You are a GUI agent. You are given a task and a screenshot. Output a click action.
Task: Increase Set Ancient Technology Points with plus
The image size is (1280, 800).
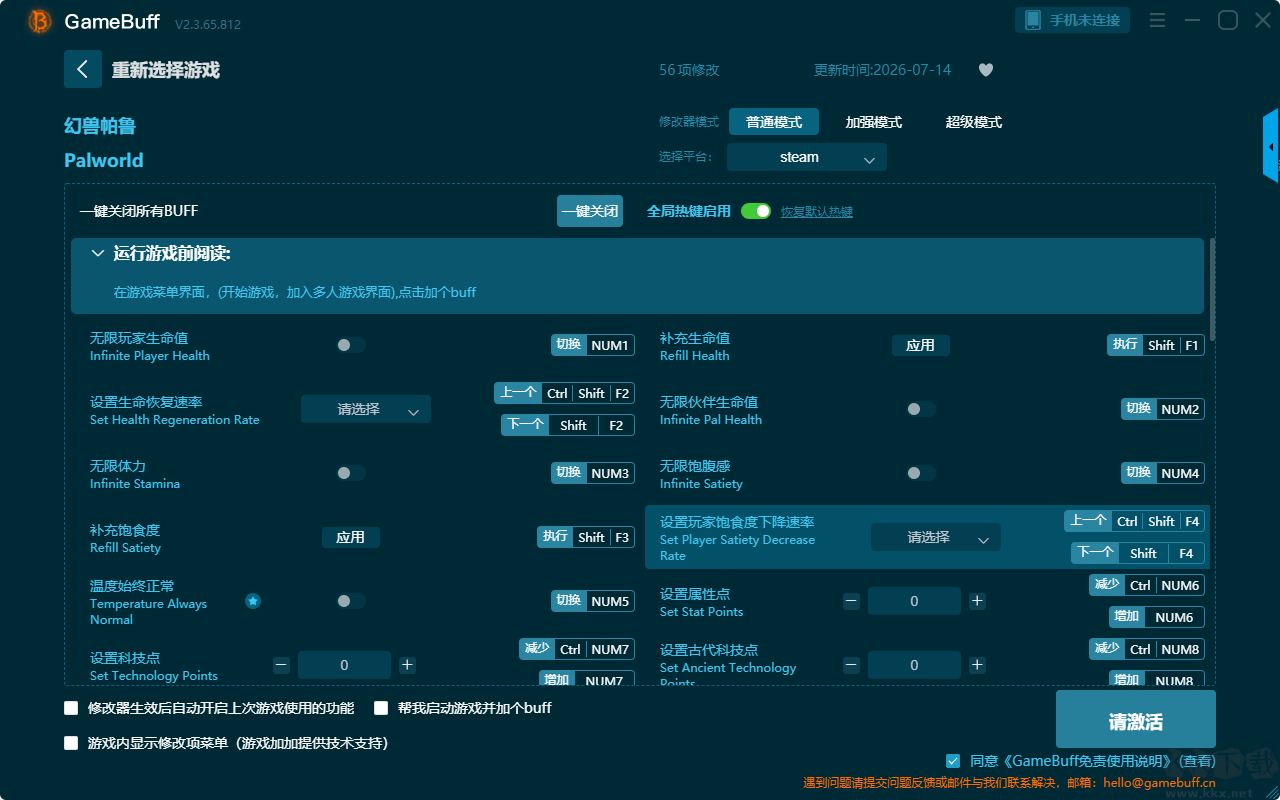pyautogui.click(x=977, y=665)
